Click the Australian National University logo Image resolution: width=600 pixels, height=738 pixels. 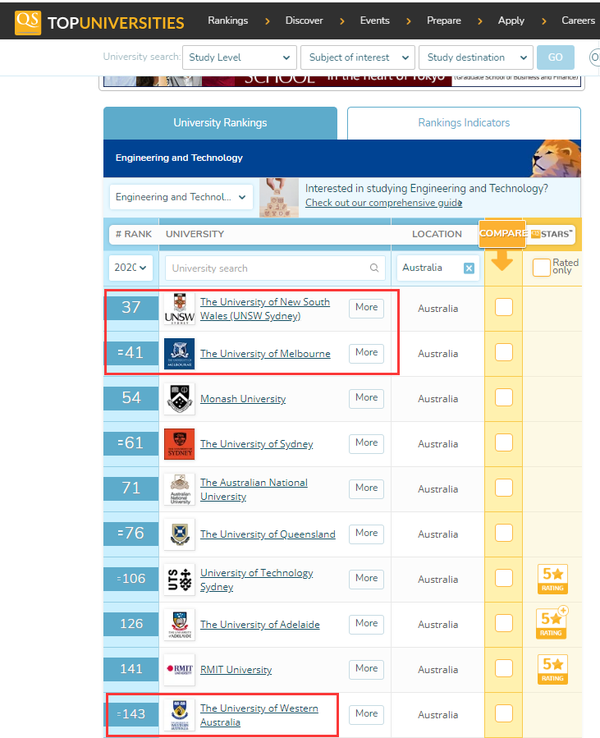pos(179,489)
